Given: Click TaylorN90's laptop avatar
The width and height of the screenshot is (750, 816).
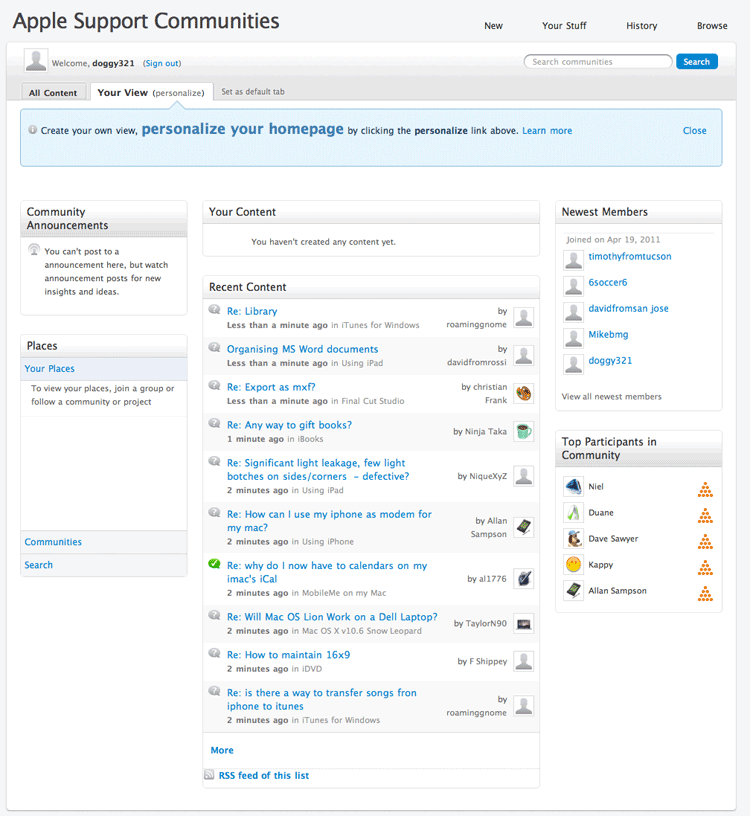Looking at the screenshot, I should coord(524,623).
